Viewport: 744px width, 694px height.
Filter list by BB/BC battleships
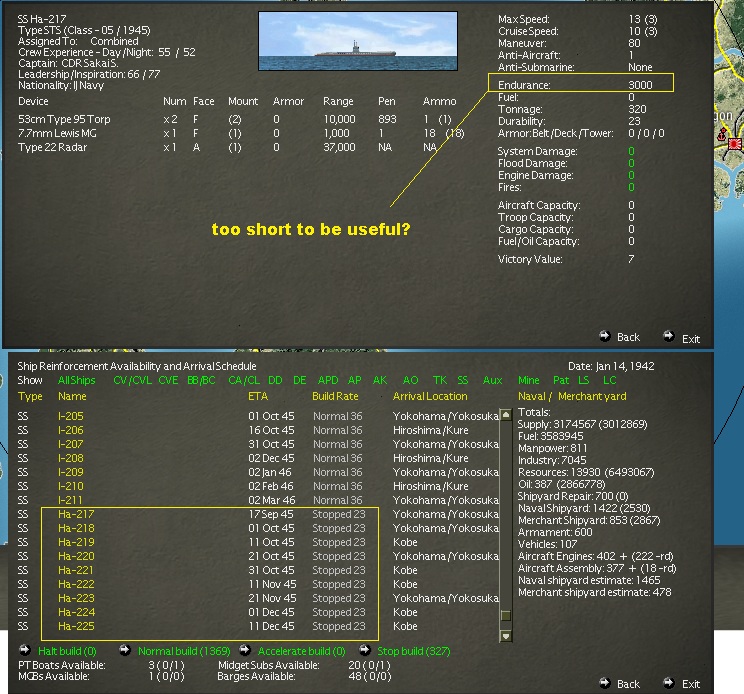(x=201, y=380)
